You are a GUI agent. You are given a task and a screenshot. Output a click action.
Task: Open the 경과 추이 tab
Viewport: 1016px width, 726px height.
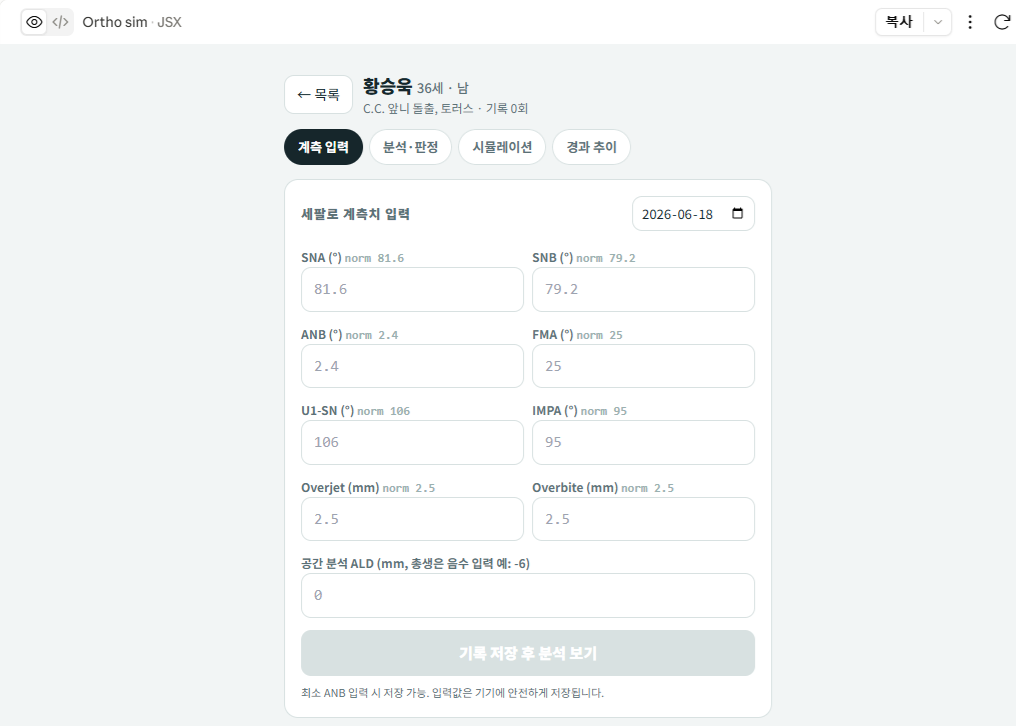pos(592,147)
